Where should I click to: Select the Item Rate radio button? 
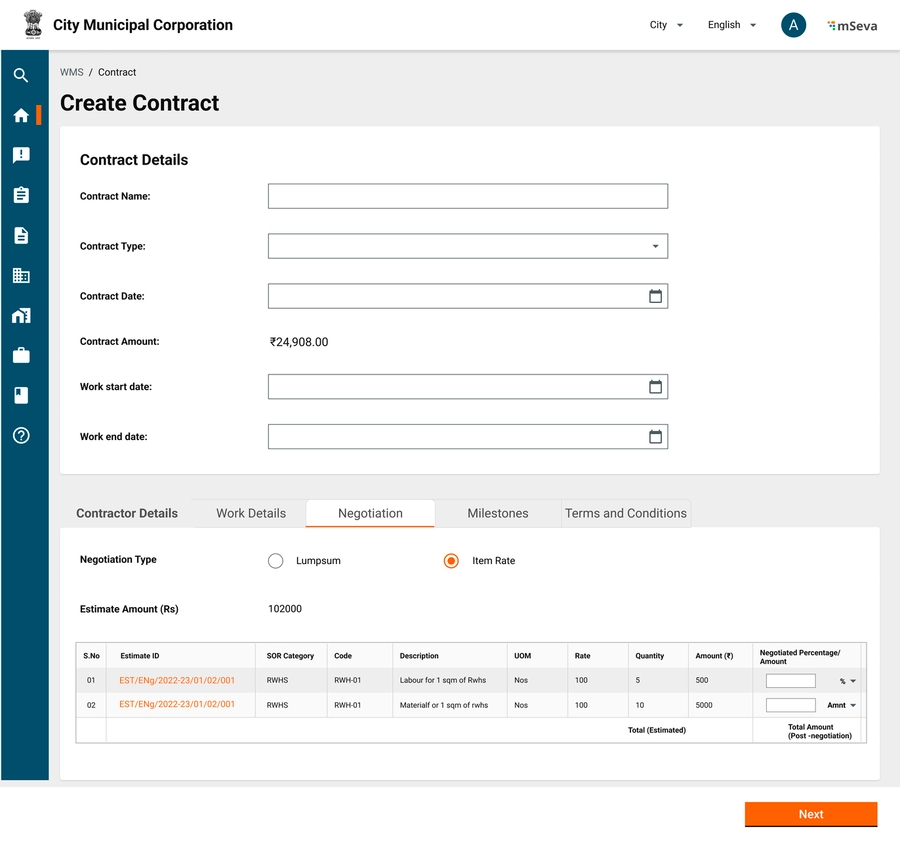(x=451, y=561)
